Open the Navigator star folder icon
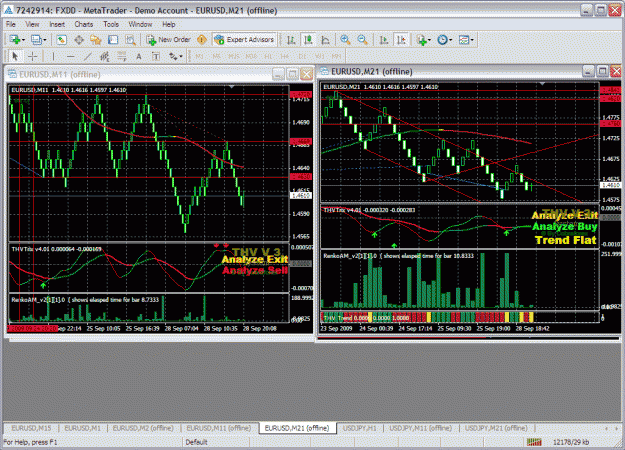This screenshot has height=450, width=625. 96,40
